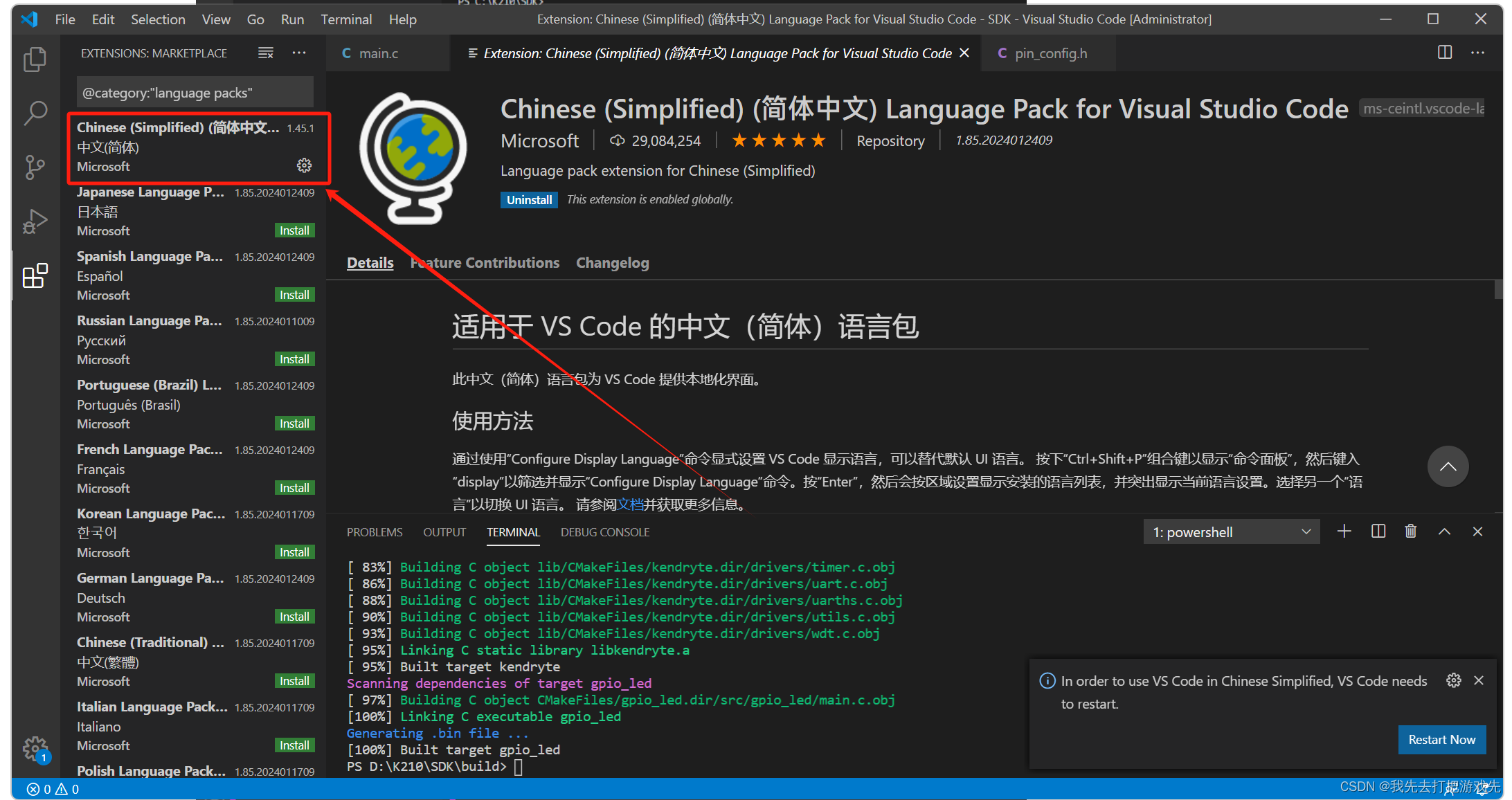The image size is (1512, 800).
Task: Click the extensions marketplace search box
Action: 195,93
